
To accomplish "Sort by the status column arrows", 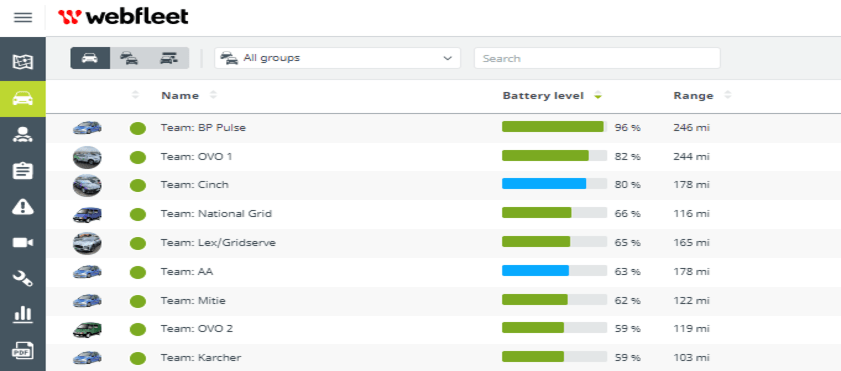I will [135, 95].
